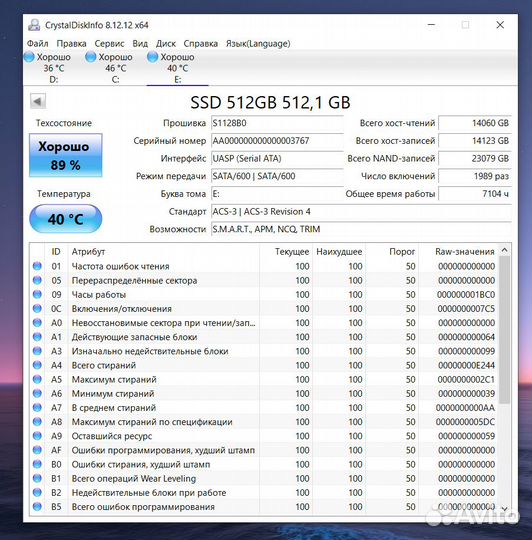
Task: Click the disk title SSD 512GB 512,1 GB
Action: click(x=270, y=102)
